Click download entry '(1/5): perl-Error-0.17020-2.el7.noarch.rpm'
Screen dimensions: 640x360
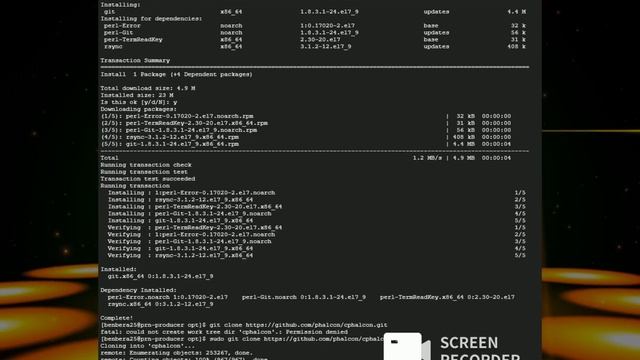pos(177,116)
